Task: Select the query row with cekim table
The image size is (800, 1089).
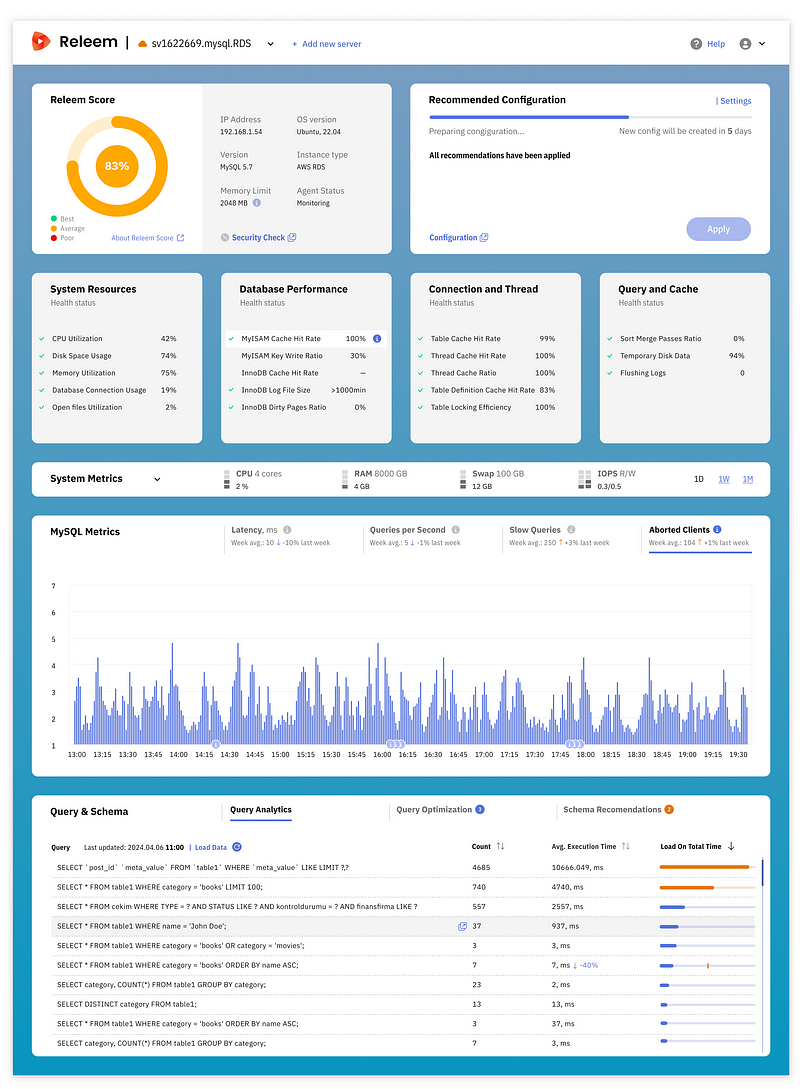Action: coord(403,907)
